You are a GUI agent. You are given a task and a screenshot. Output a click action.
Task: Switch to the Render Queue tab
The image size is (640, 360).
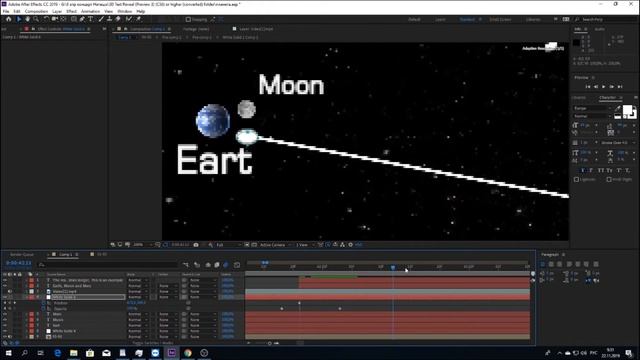pyautogui.click(x=22, y=255)
